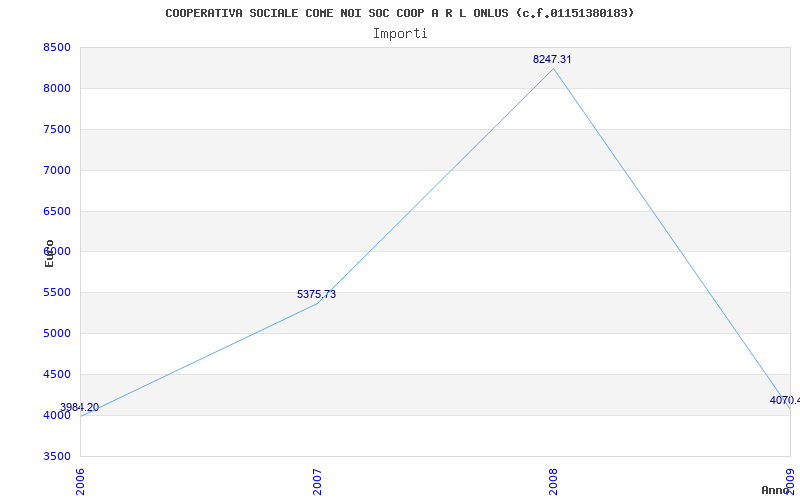Select the 5375.73 data label
The width and height of the screenshot is (800, 500).
click(316, 295)
